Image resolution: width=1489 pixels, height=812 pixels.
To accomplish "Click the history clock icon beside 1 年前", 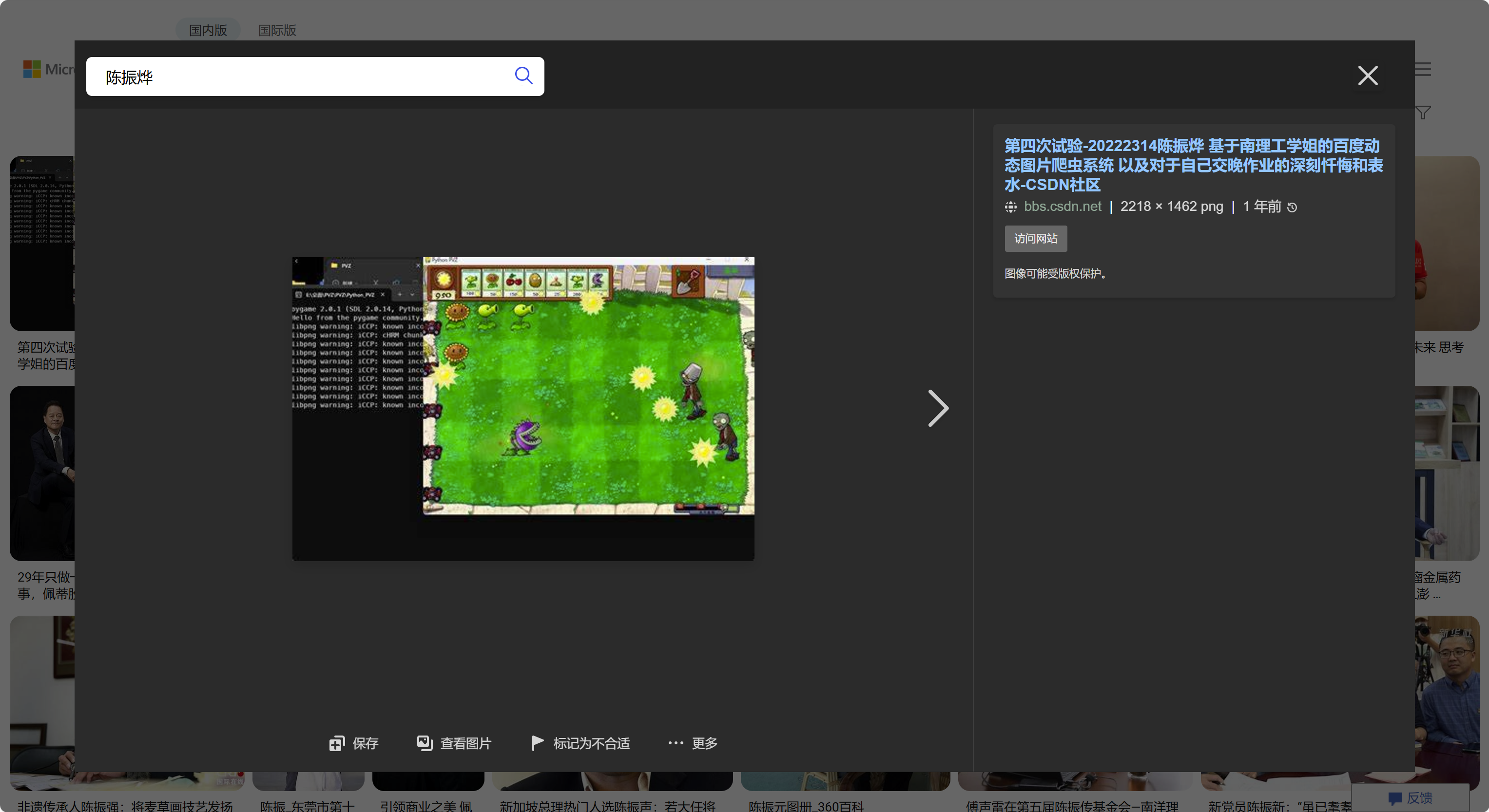I will 1293,208.
